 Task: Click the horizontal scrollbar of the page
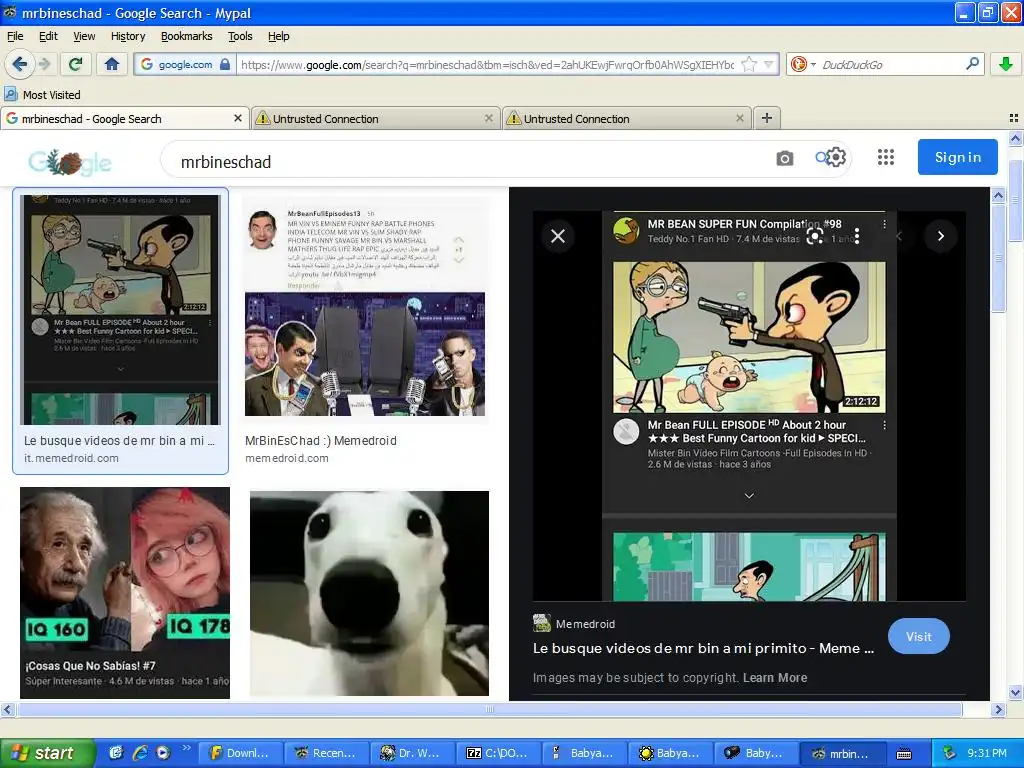[x=489, y=709]
